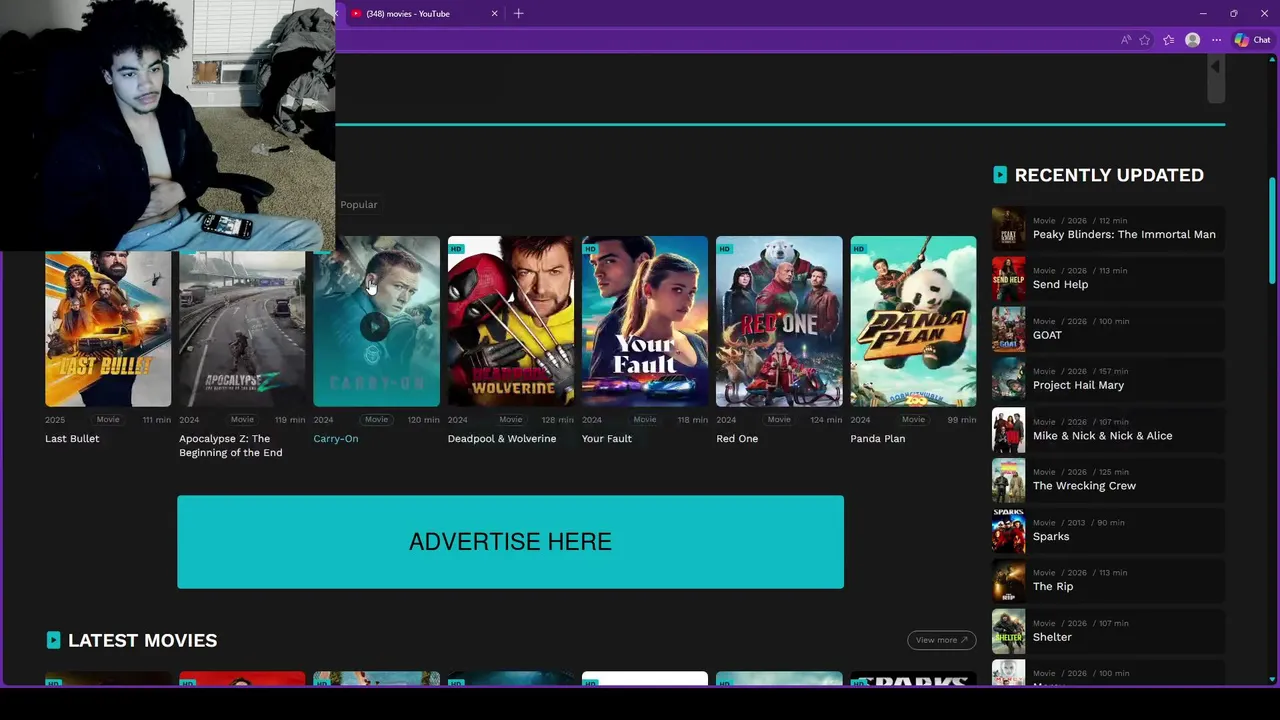1280x720 pixels.
Task: Open the Read aloud icon in address bar
Action: point(1126,40)
